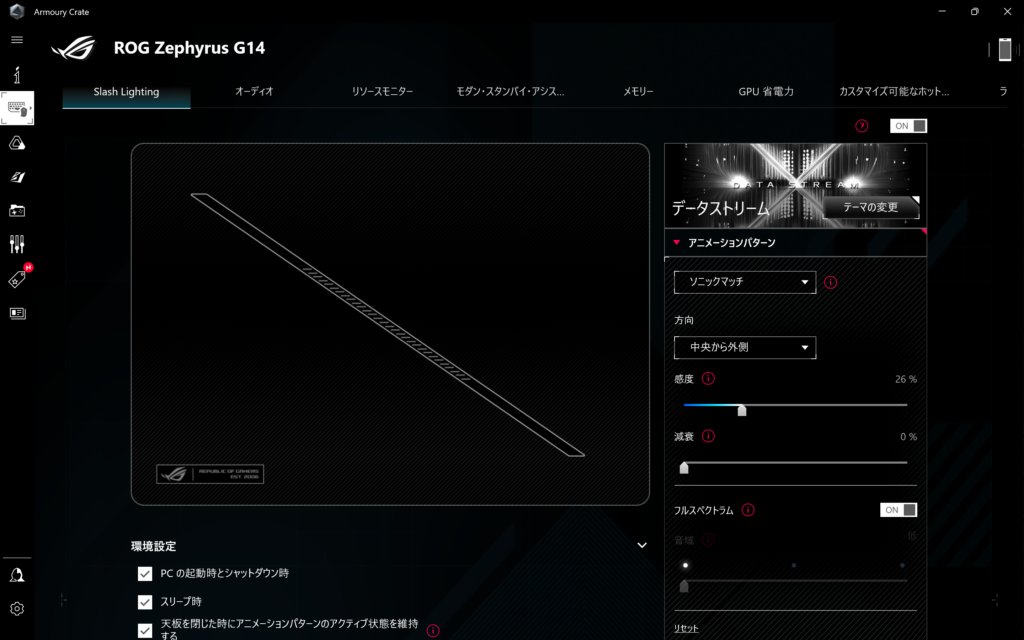Uncheck 天板を閉じた時にアニメーション checkbox
1024x640 pixels.
(x=145, y=630)
